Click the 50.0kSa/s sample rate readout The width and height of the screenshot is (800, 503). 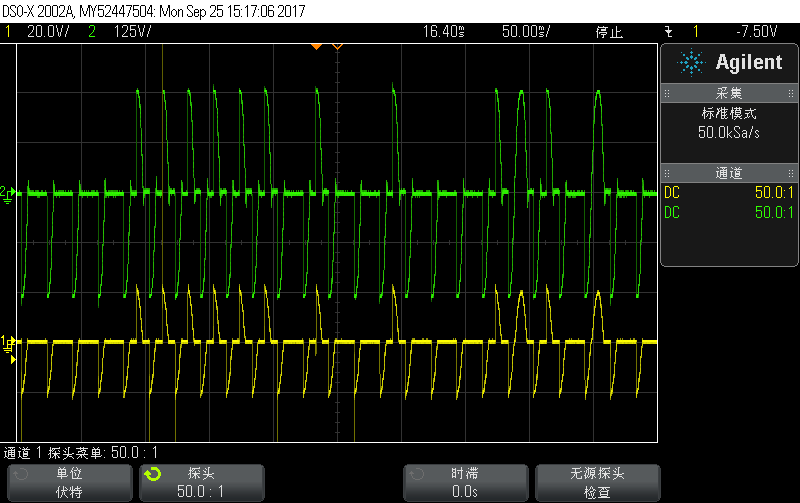coord(729,133)
